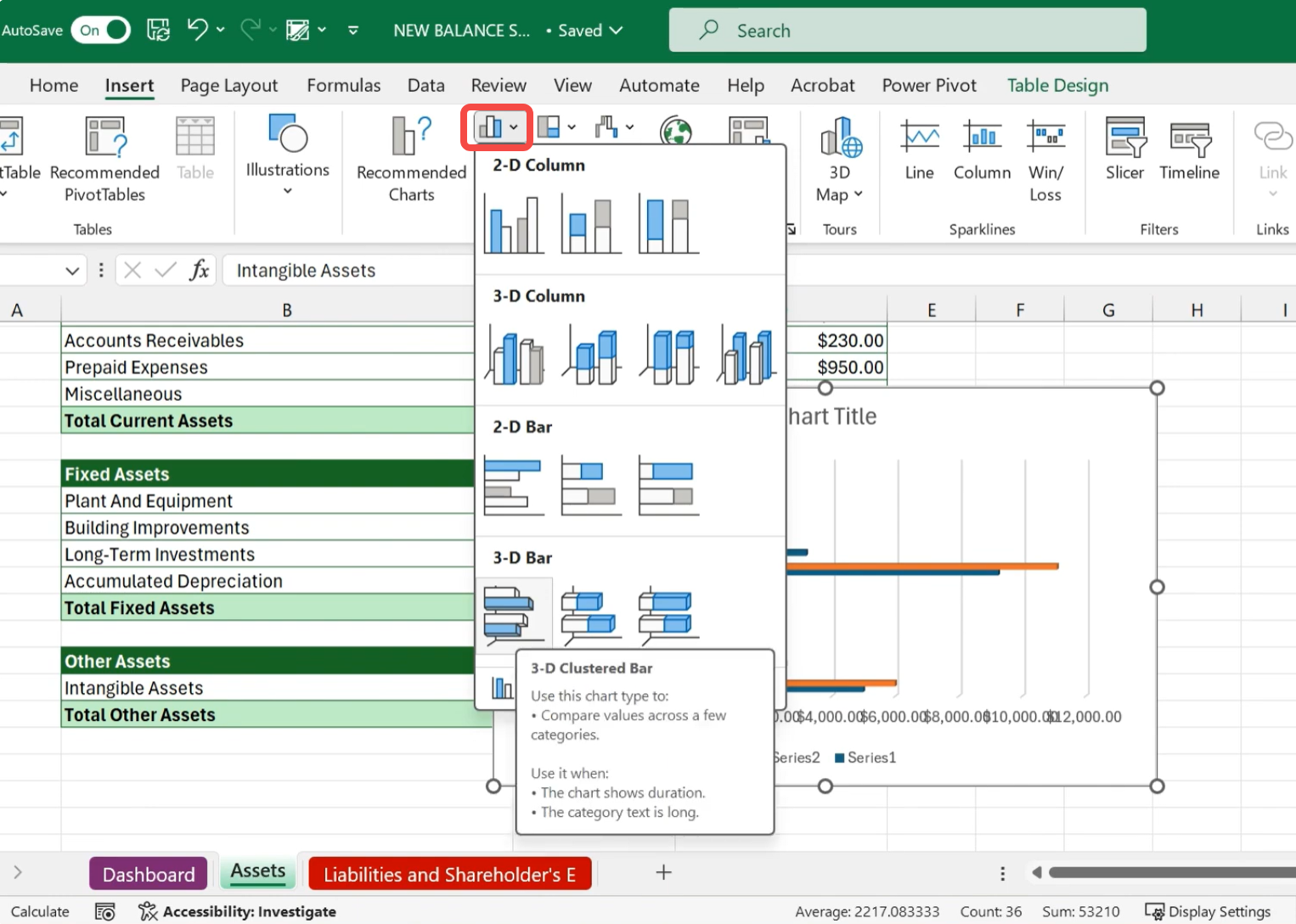Screen dimensions: 1296x924
Task: Click the Save icon in title bar
Action: point(159,31)
